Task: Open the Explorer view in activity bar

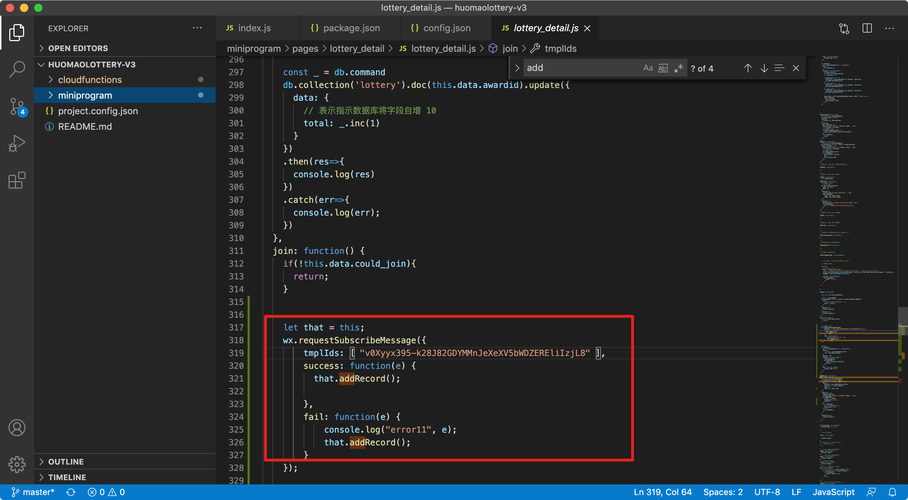Action: tap(17, 32)
